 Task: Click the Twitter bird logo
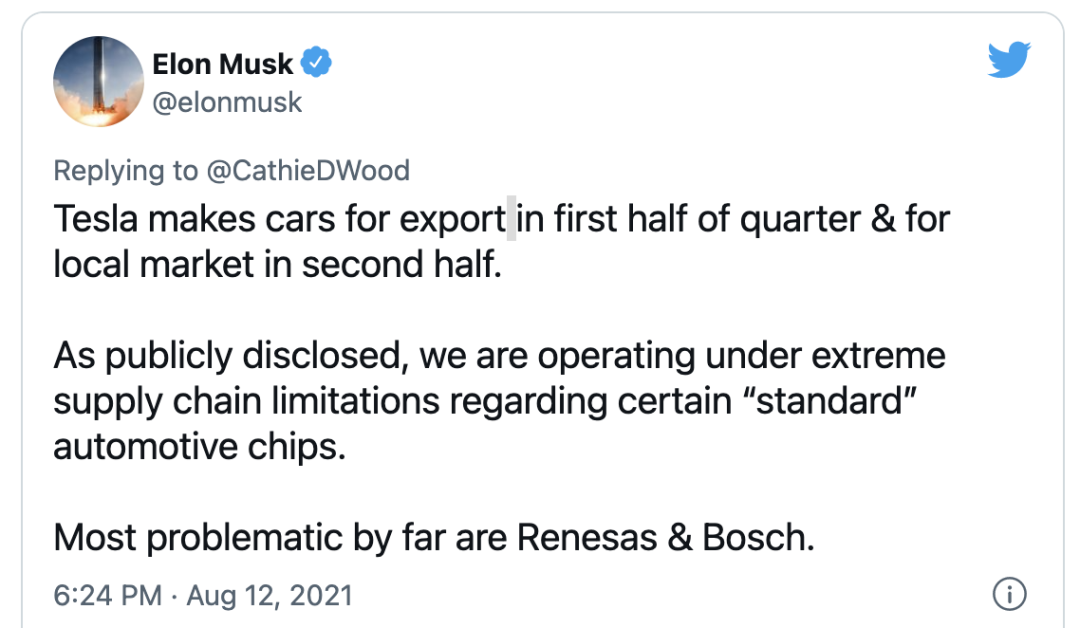1008,61
